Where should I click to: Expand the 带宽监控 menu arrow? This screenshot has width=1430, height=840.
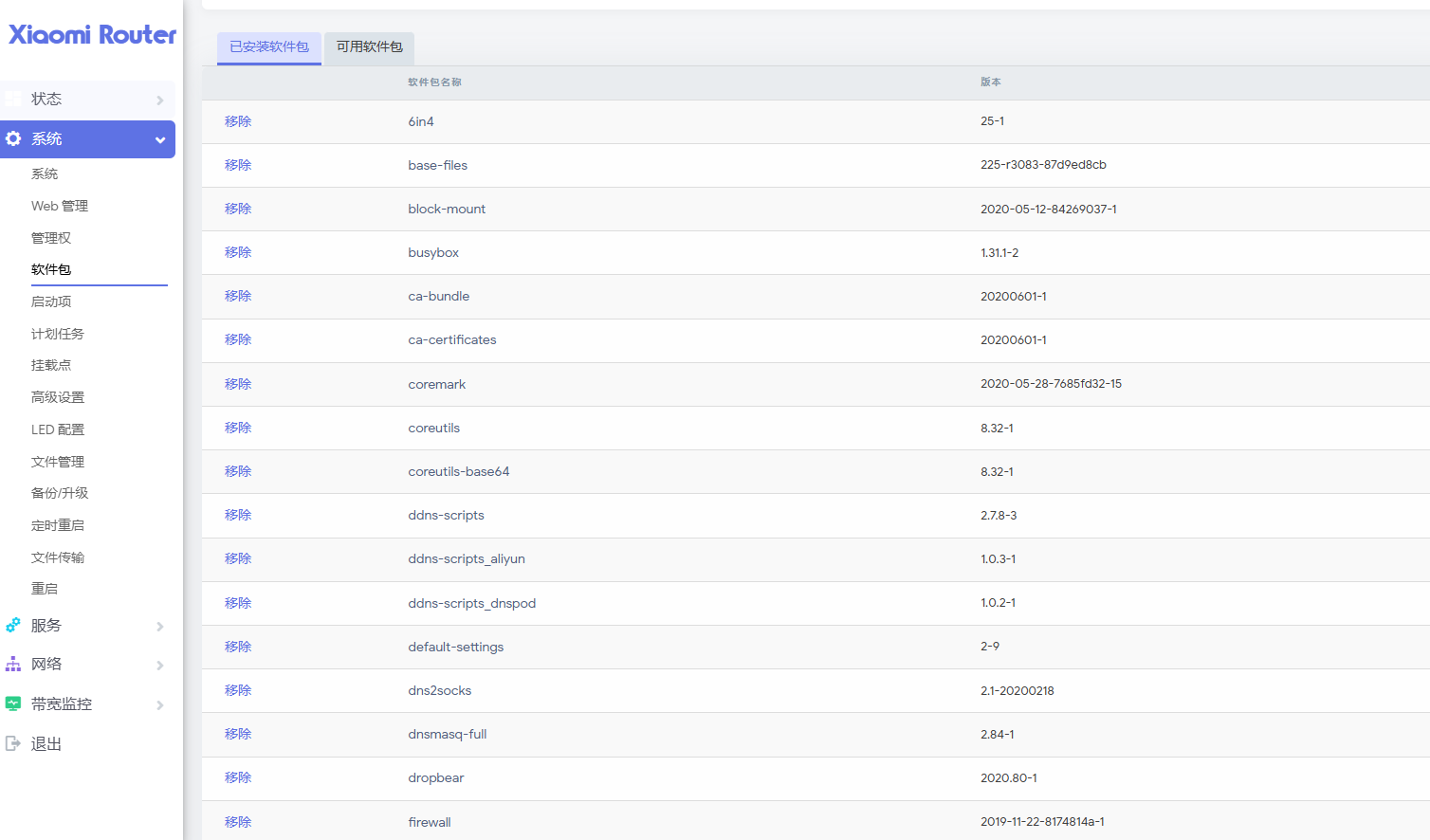pos(159,705)
